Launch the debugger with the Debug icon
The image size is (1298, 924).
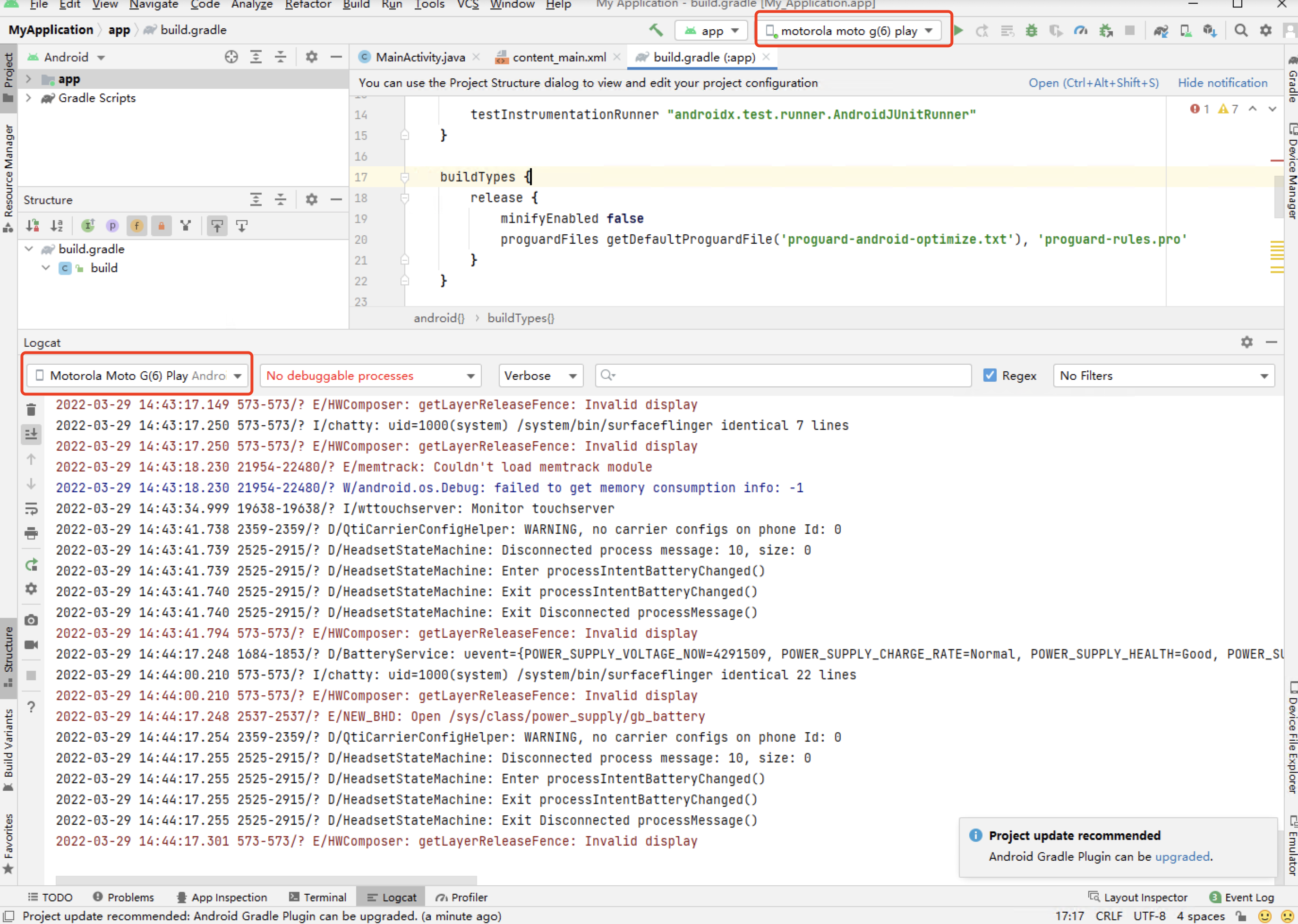[x=1031, y=30]
